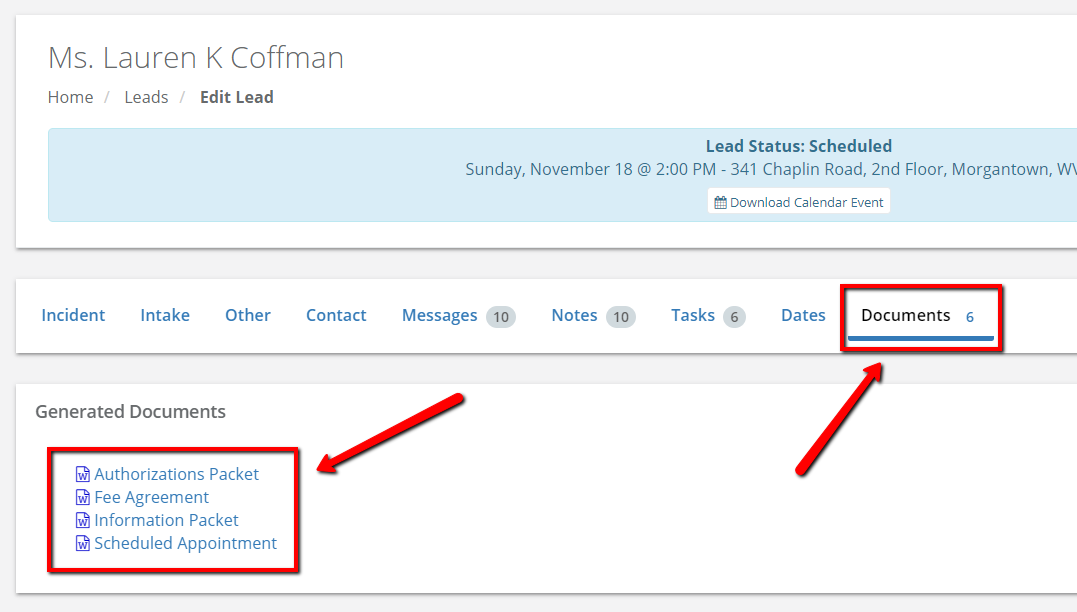Click the Sunday, November 18 appointment line
Image resolution: width=1077 pixels, height=612 pixels.
pos(771,170)
